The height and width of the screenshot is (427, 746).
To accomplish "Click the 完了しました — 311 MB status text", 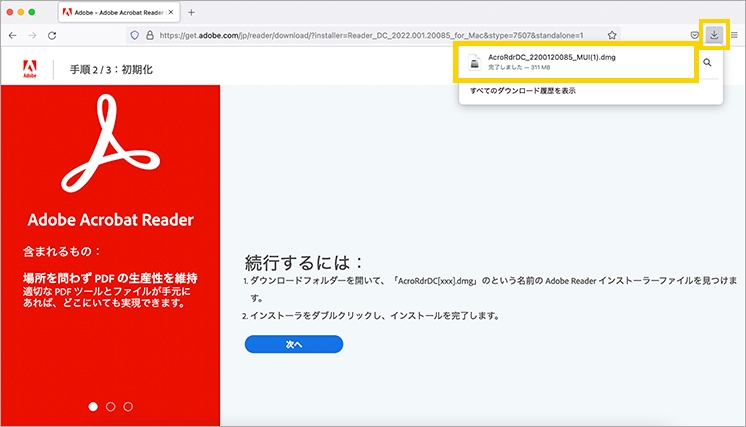I will pos(519,68).
